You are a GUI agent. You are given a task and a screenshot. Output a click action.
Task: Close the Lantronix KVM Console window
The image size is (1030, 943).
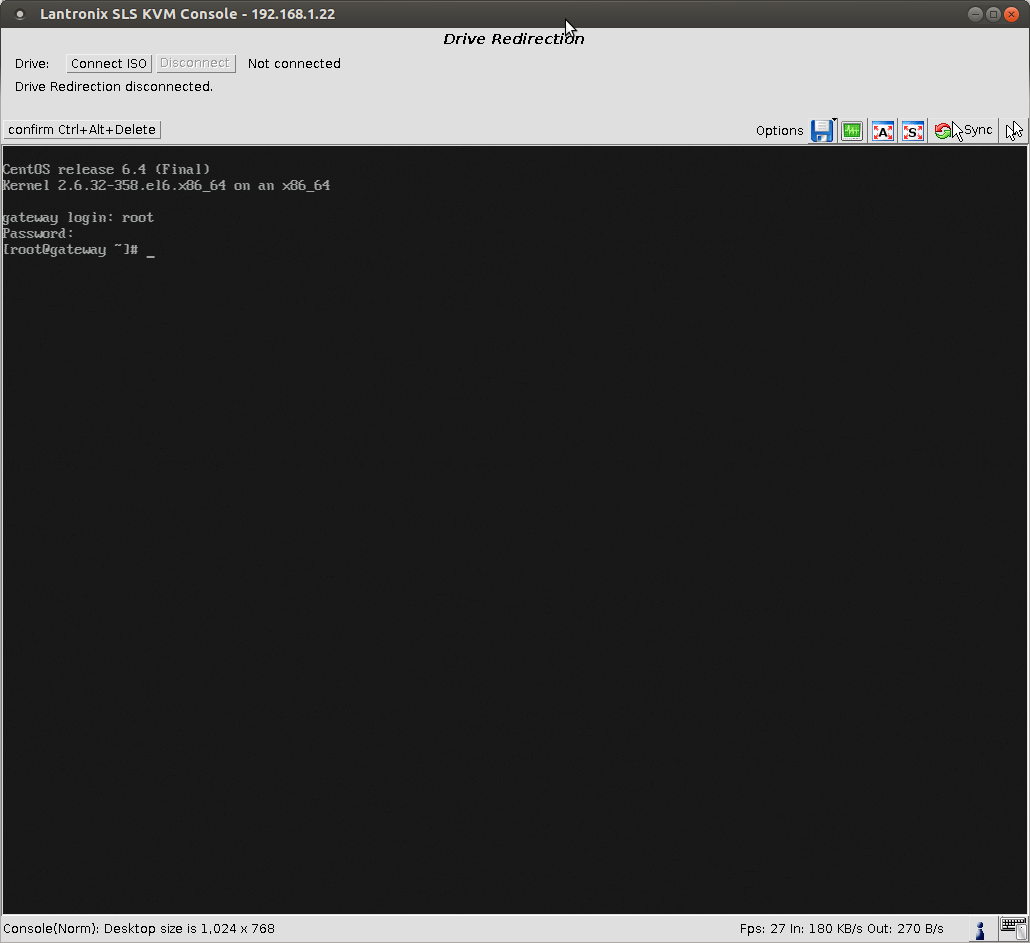click(x=1011, y=14)
